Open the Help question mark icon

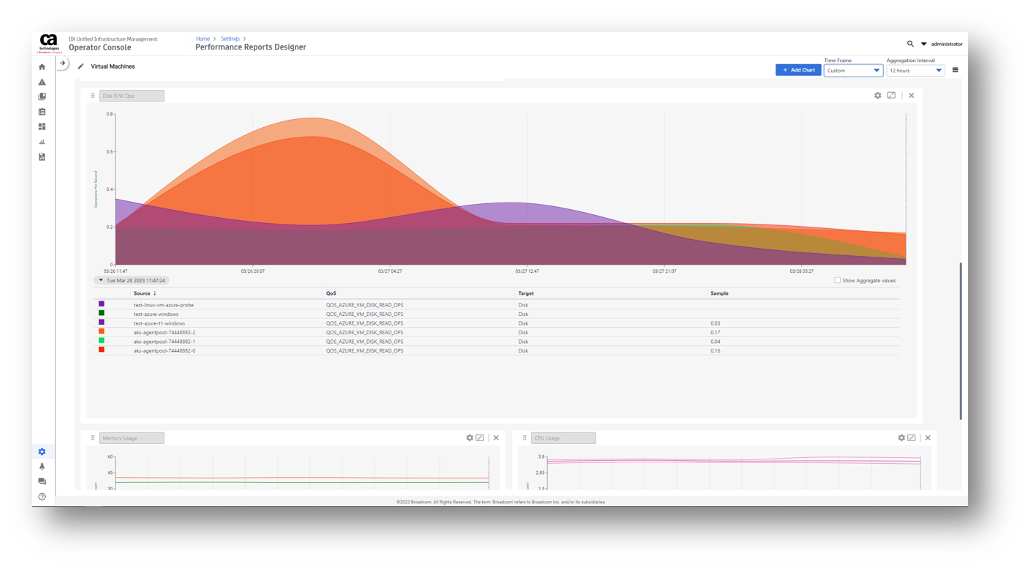42,496
